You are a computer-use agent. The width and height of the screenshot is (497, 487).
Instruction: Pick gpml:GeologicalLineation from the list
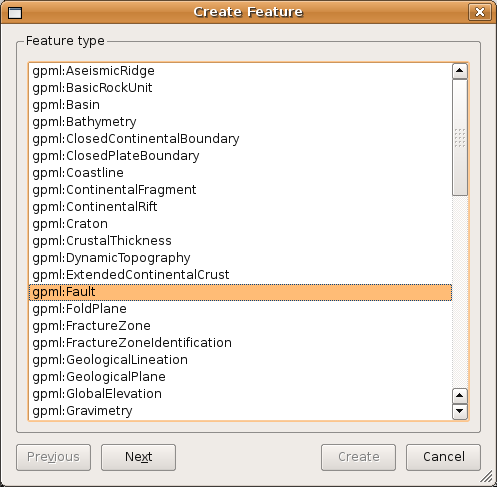pyautogui.click(x=240, y=360)
